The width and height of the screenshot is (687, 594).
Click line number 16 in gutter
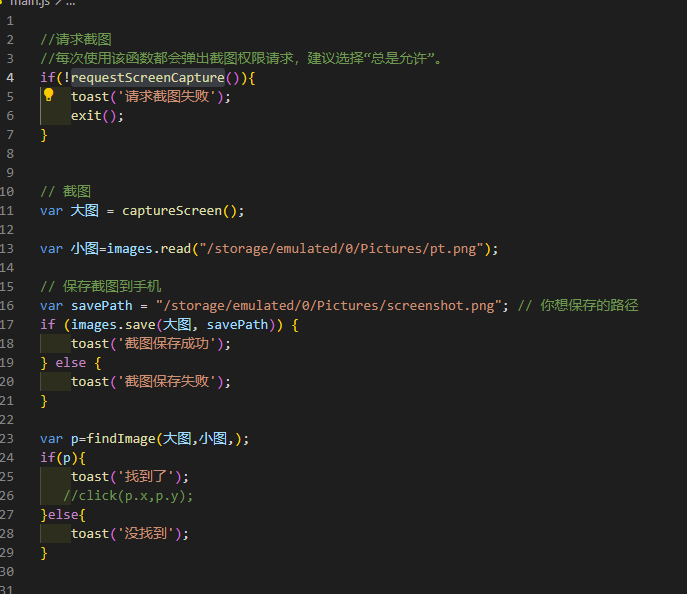coord(7,306)
